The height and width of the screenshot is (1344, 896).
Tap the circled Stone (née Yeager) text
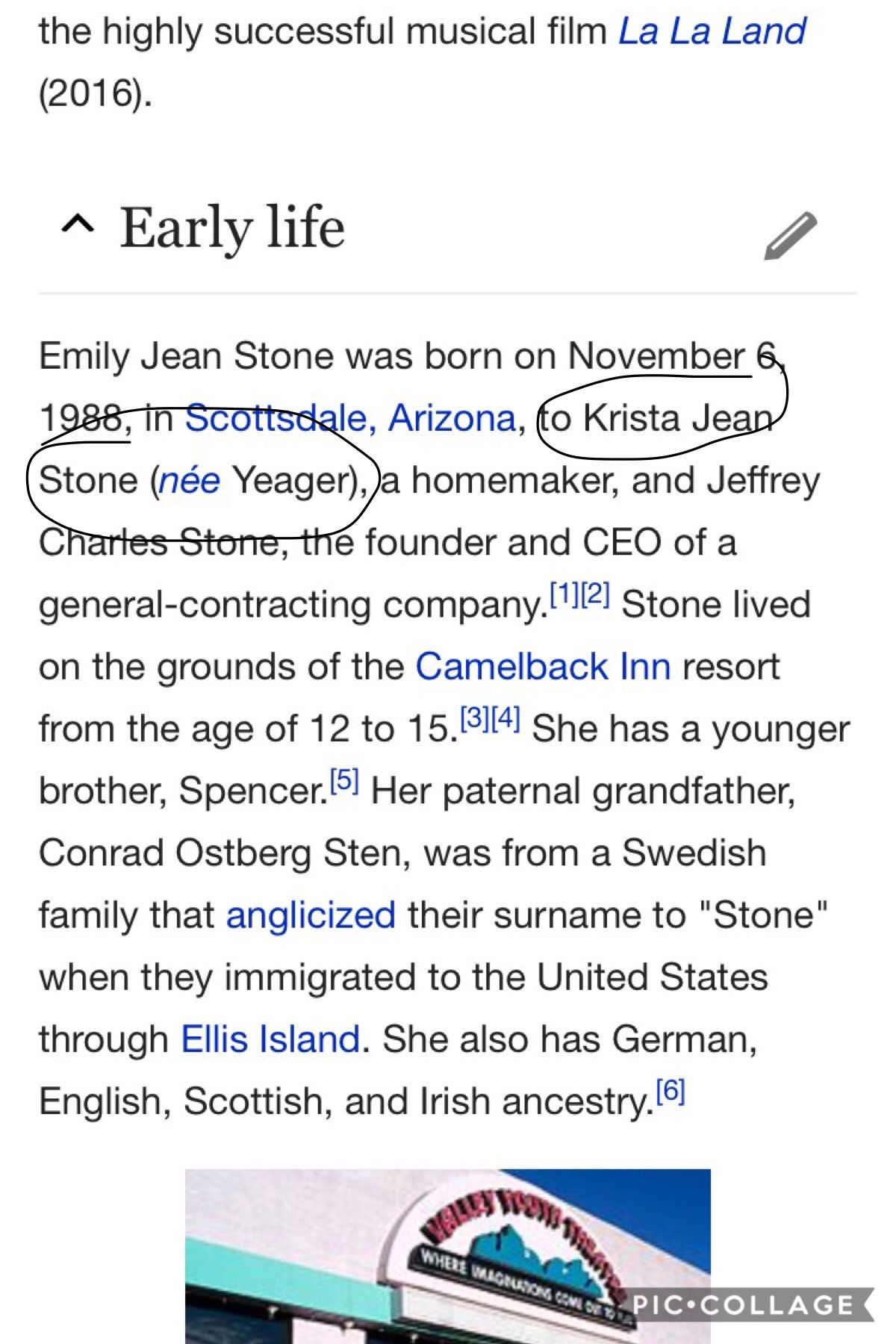click(202, 480)
